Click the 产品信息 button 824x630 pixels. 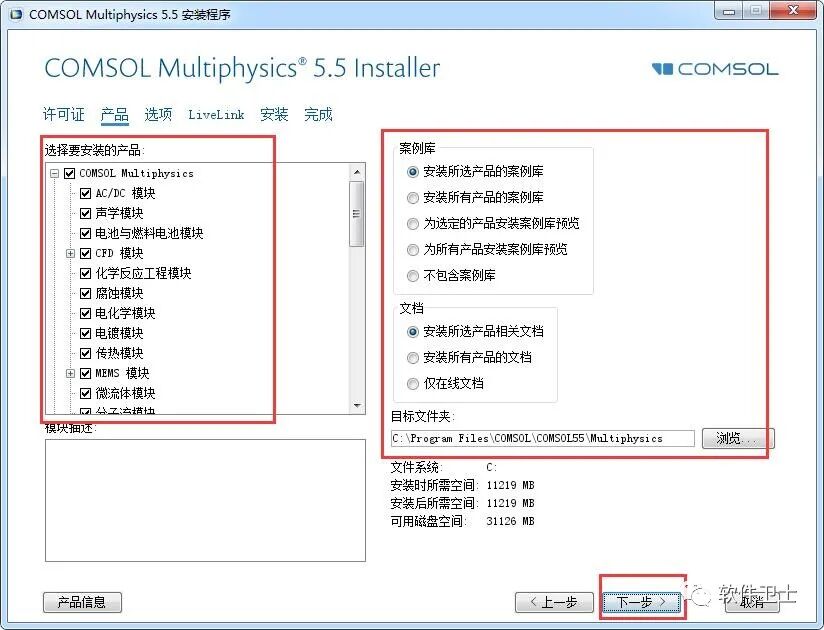(83, 602)
